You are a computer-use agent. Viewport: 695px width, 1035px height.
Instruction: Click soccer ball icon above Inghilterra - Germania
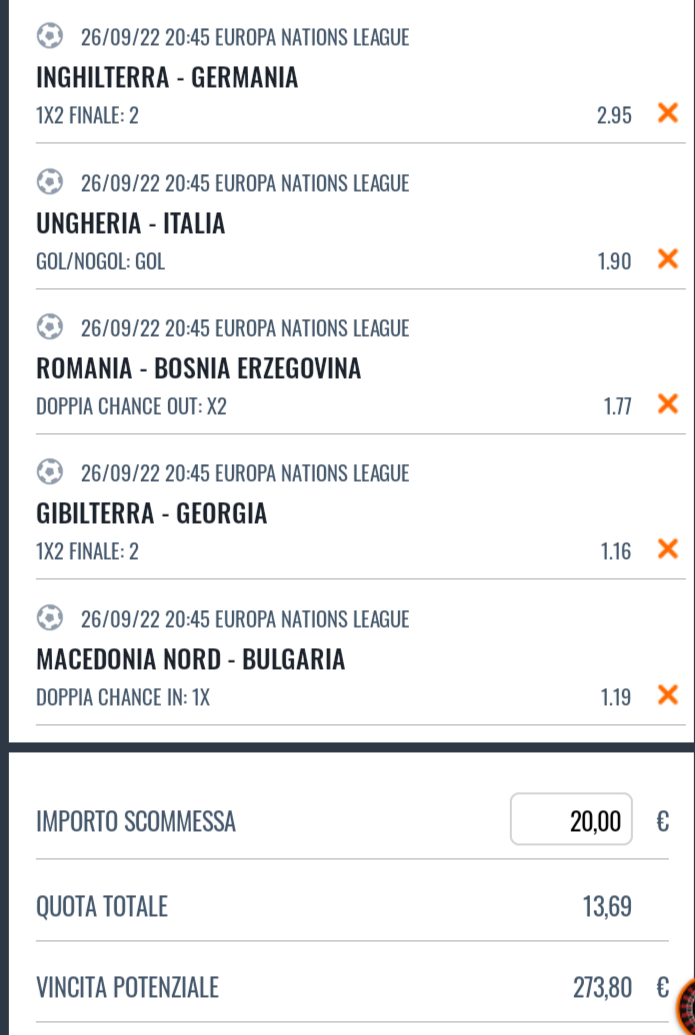tap(48, 37)
